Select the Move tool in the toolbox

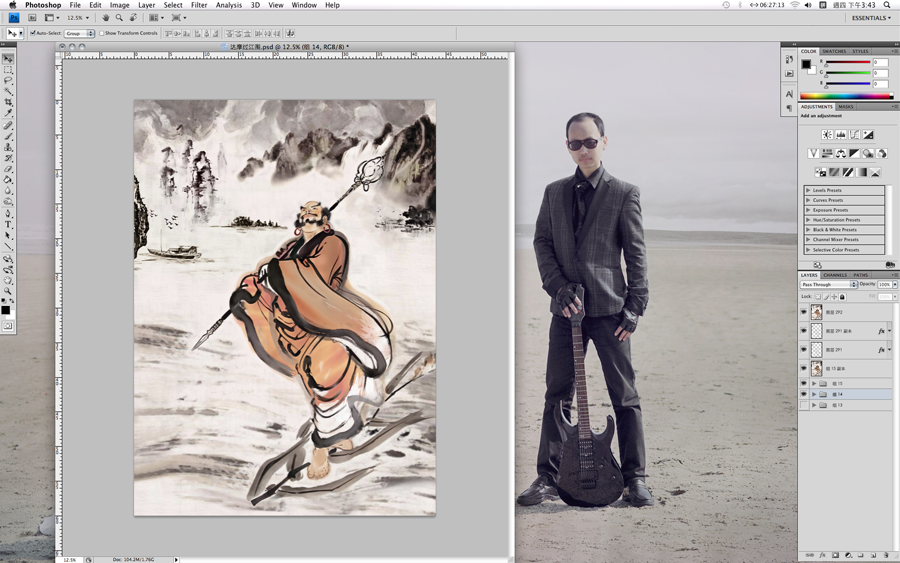[8, 59]
